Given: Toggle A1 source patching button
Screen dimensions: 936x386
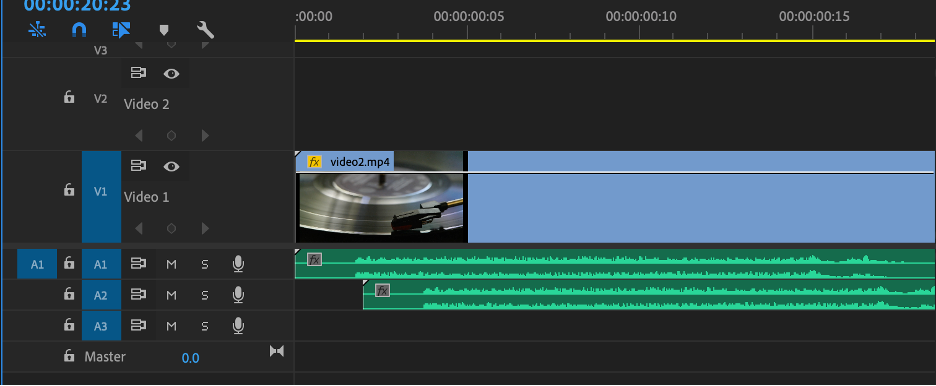Looking at the screenshot, I should coord(37,264).
